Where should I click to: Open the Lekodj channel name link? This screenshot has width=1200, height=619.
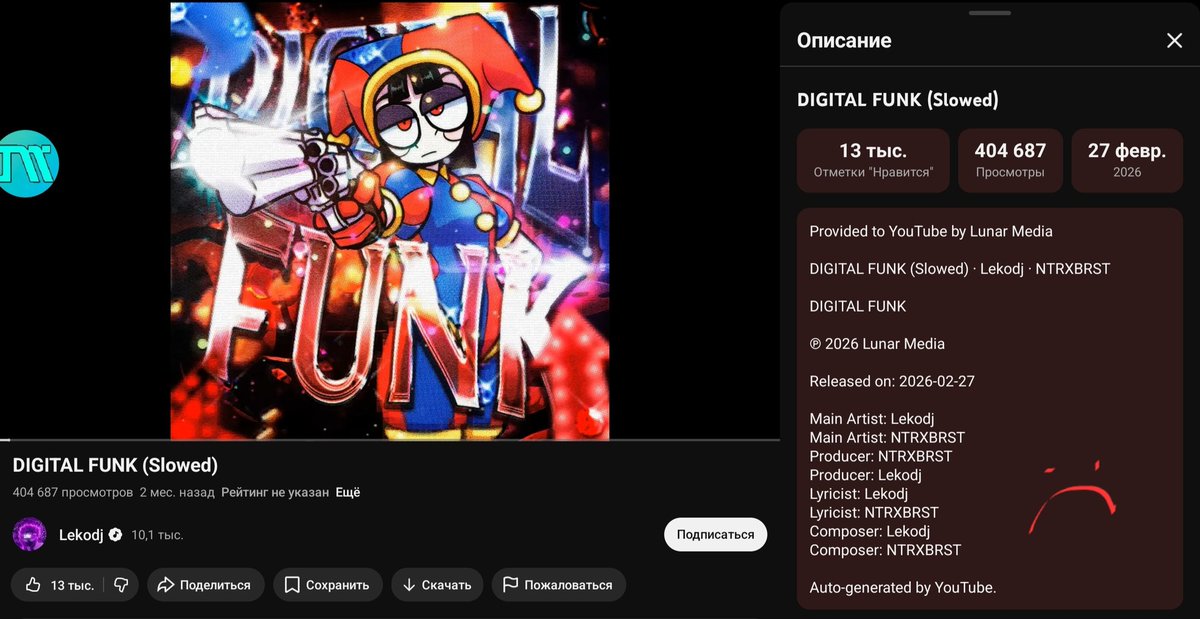81,535
